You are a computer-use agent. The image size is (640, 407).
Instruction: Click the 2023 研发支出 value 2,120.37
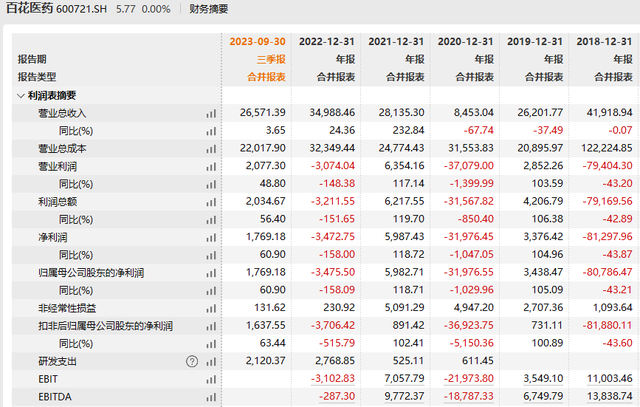(265, 361)
